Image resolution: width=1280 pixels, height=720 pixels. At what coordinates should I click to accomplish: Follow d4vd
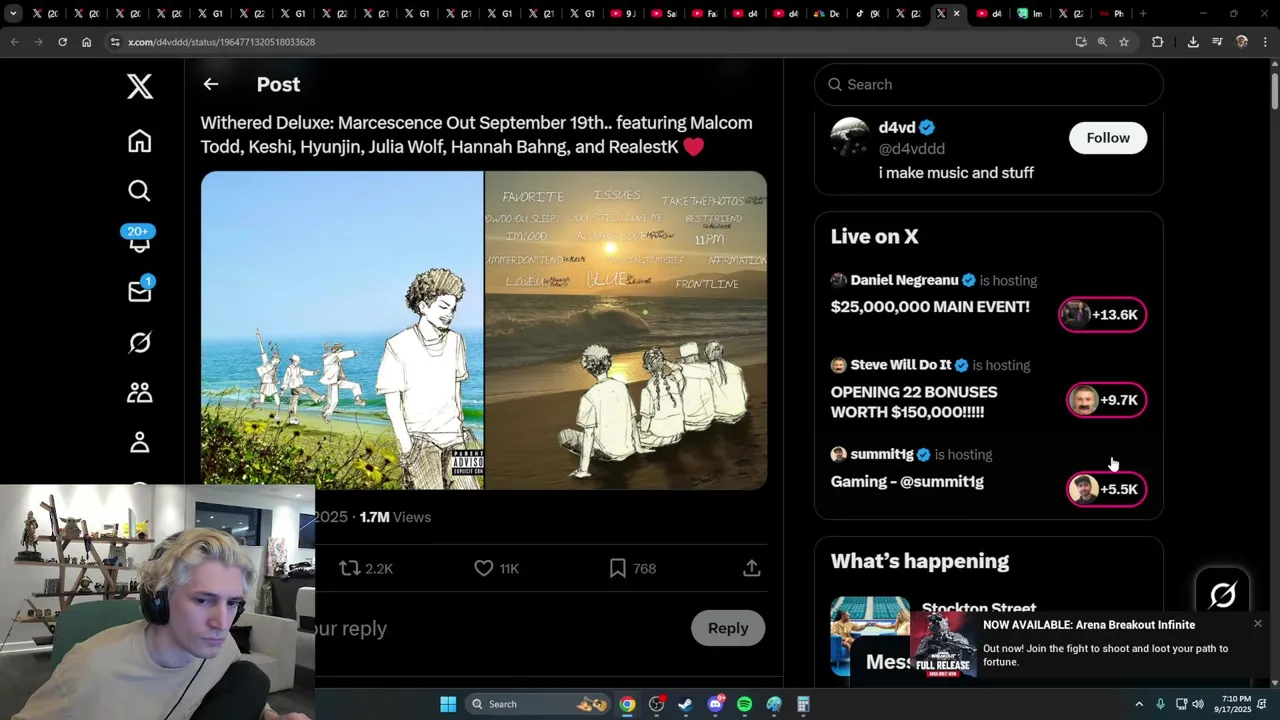[x=1108, y=138]
